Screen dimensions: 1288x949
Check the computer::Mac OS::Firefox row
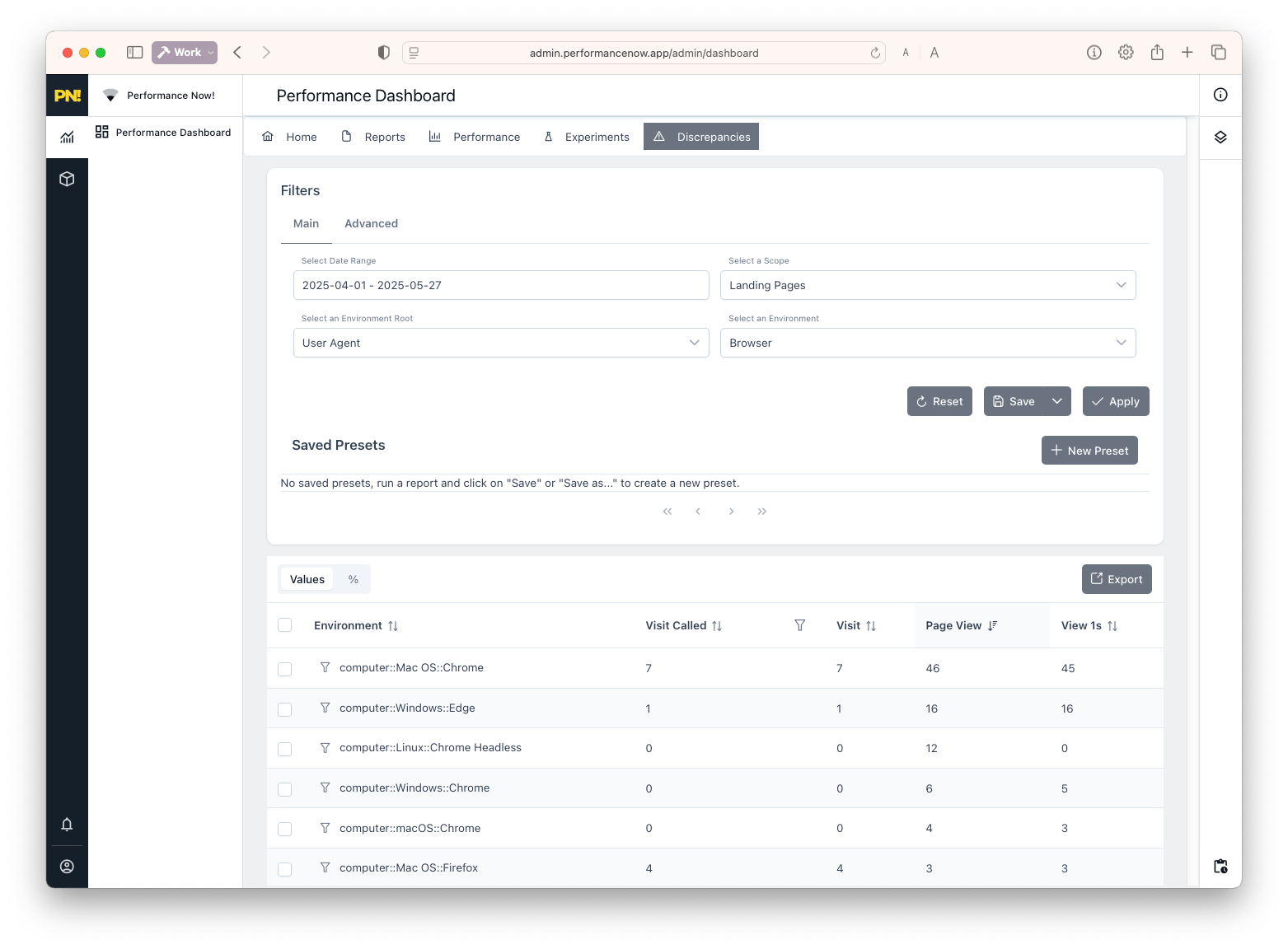(285, 869)
